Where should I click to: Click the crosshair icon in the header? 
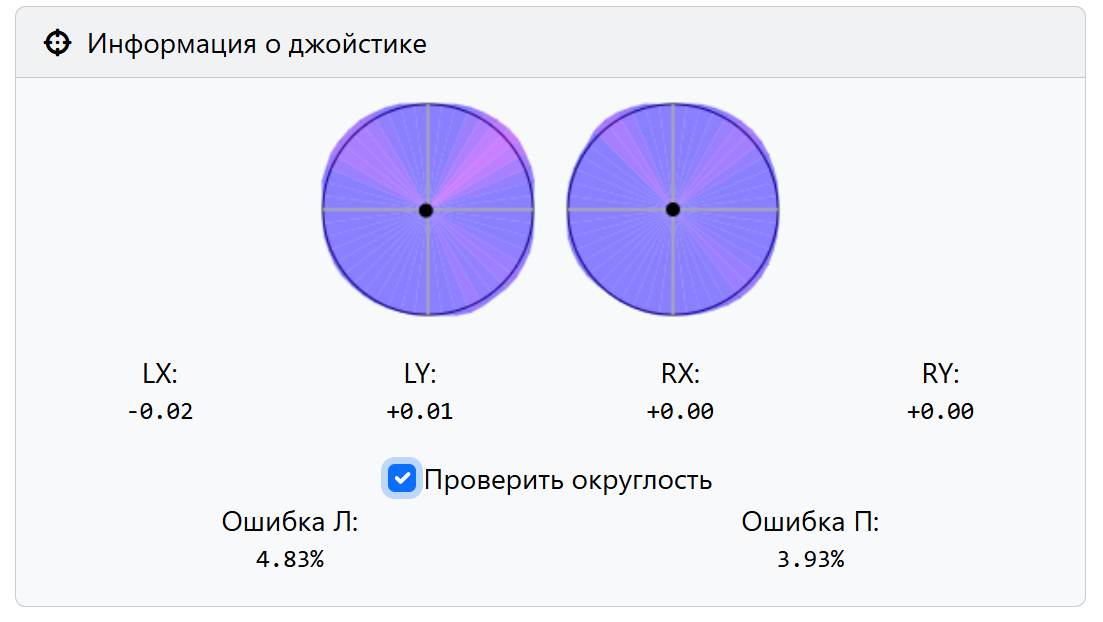pyautogui.click(x=58, y=43)
